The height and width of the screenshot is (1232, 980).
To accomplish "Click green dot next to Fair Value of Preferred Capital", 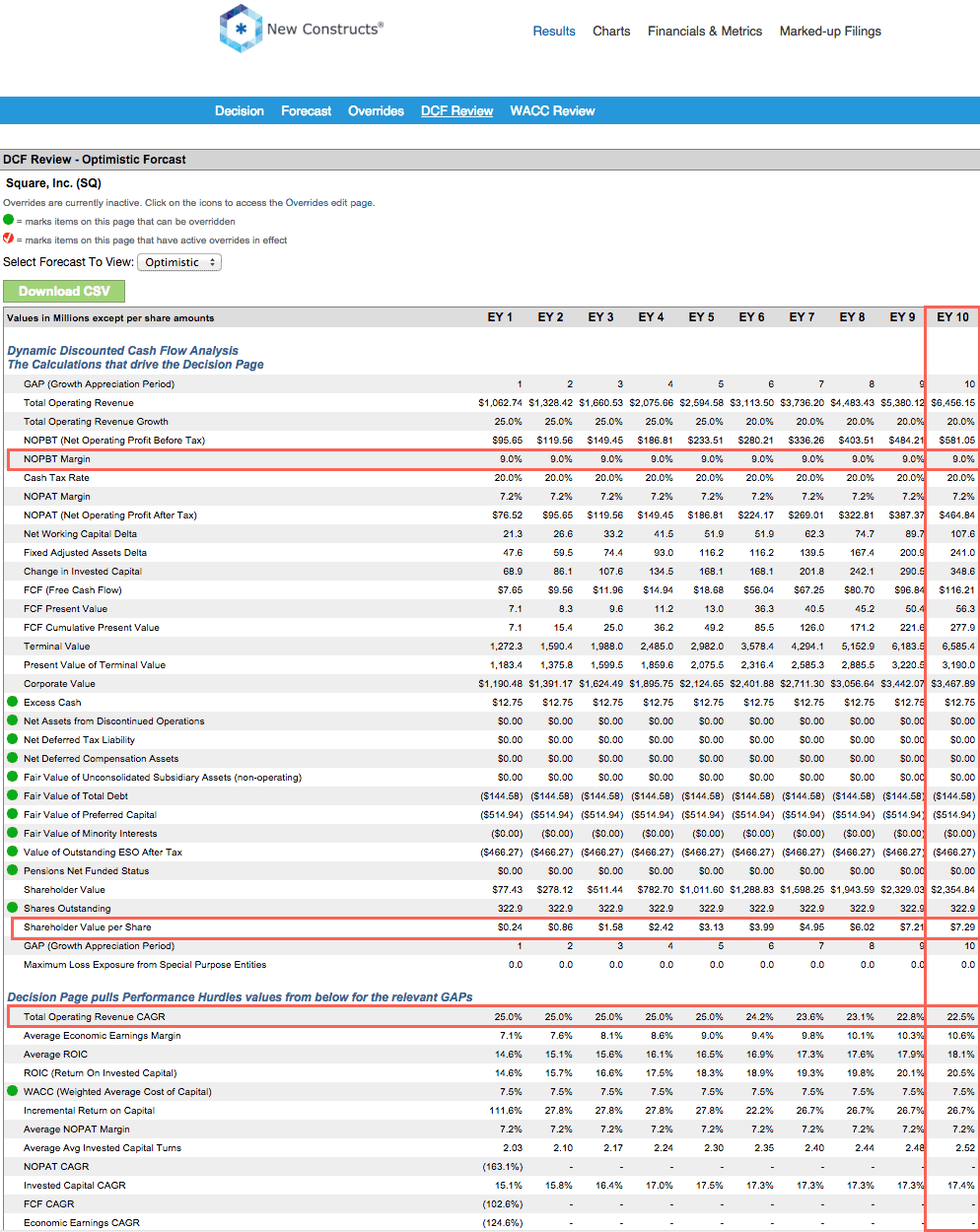I will click(x=13, y=814).
